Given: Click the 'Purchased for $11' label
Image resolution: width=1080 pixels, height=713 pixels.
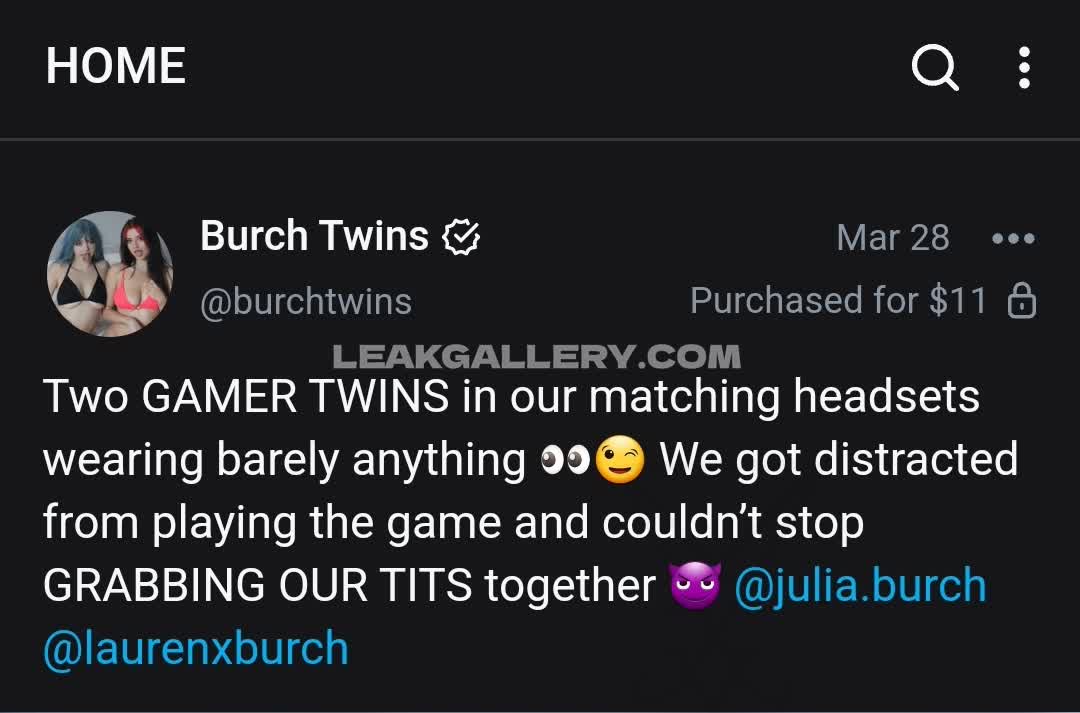Looking at the screenshot, I should 838,300.
